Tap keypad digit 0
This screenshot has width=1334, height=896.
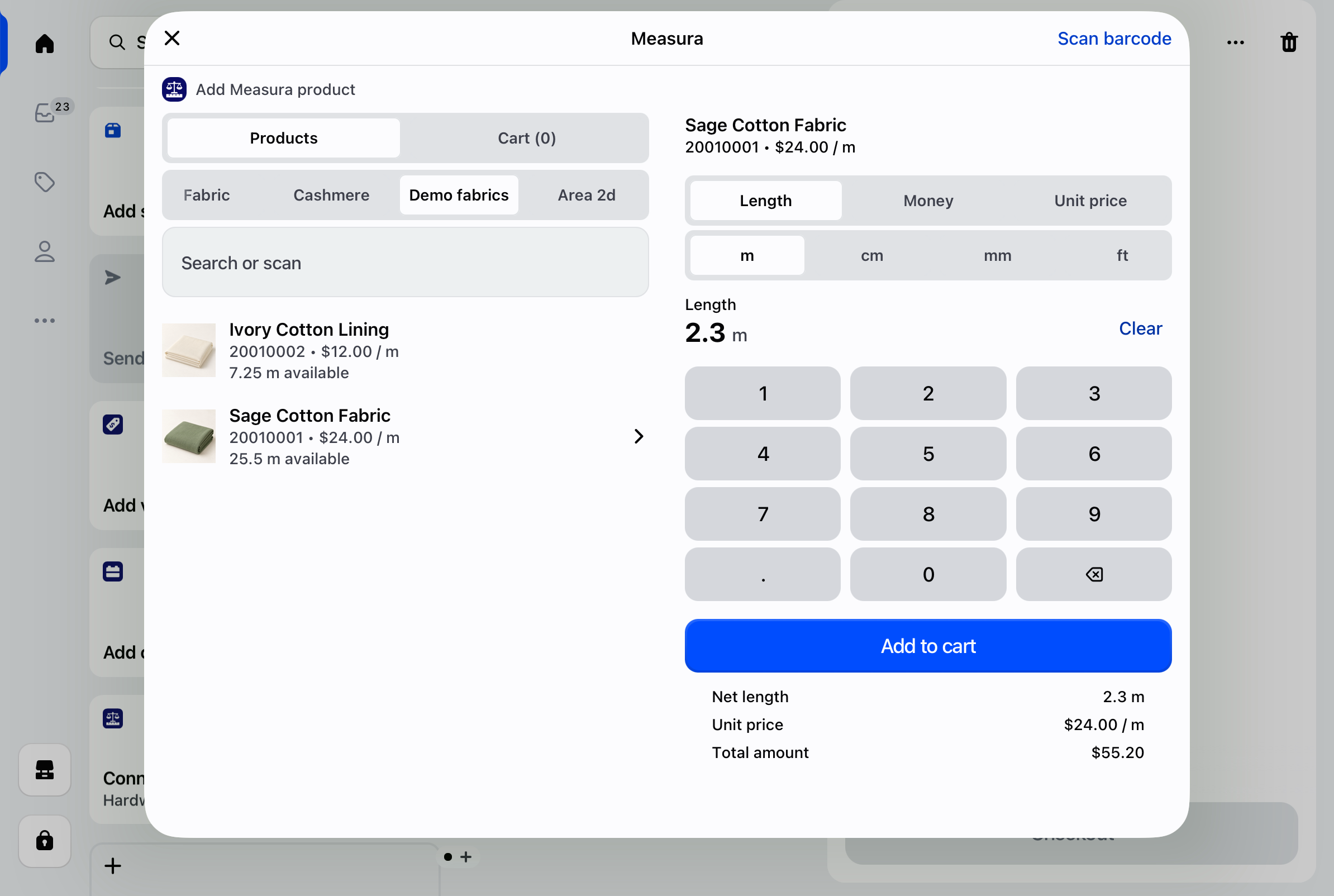[928, 574]
